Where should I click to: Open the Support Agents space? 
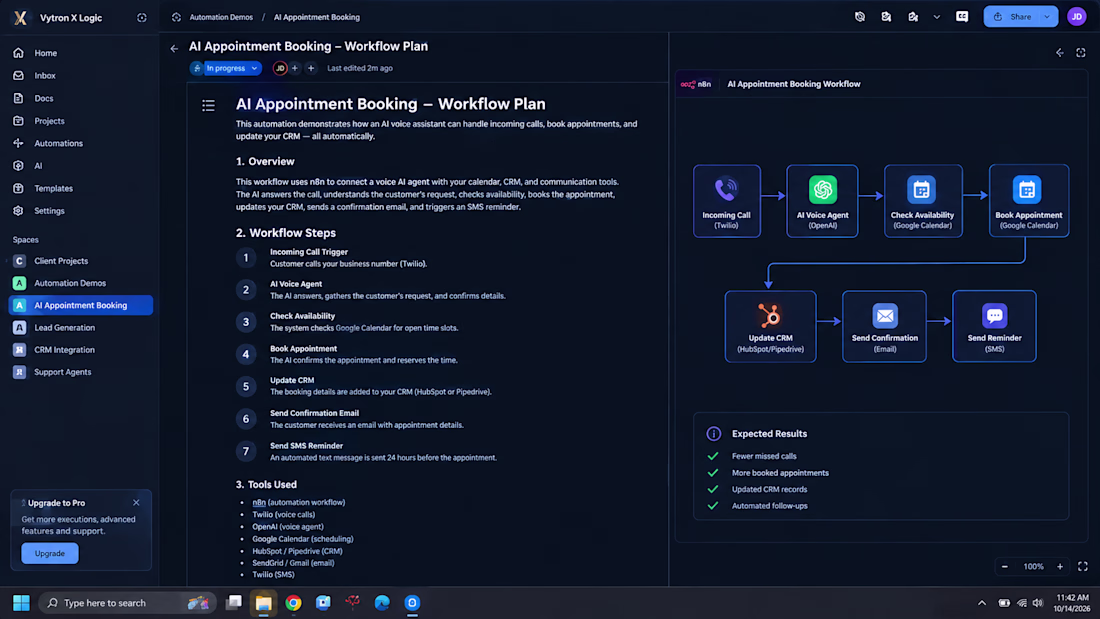coord(62,372)
